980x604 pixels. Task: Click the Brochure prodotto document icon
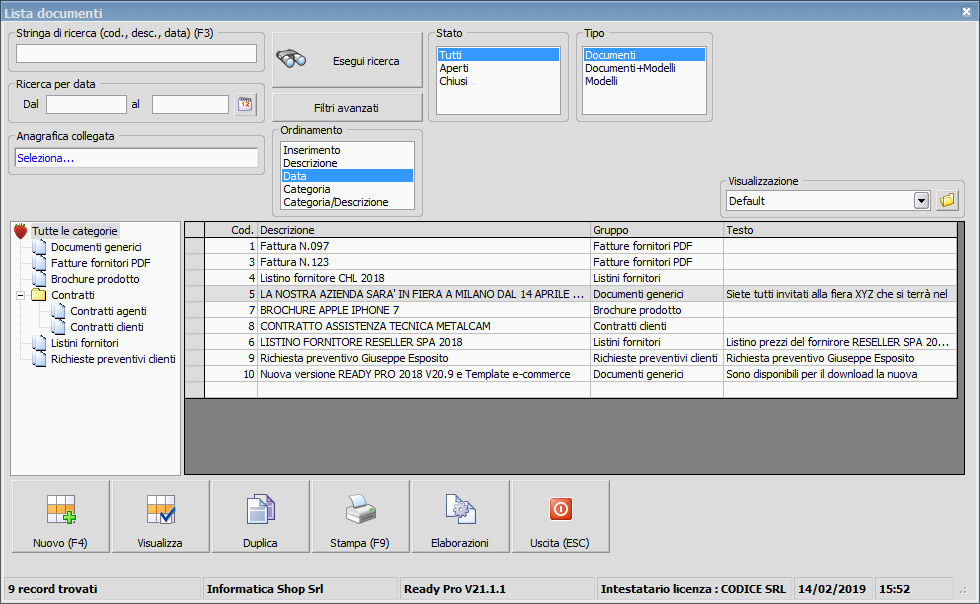point(40,279)
